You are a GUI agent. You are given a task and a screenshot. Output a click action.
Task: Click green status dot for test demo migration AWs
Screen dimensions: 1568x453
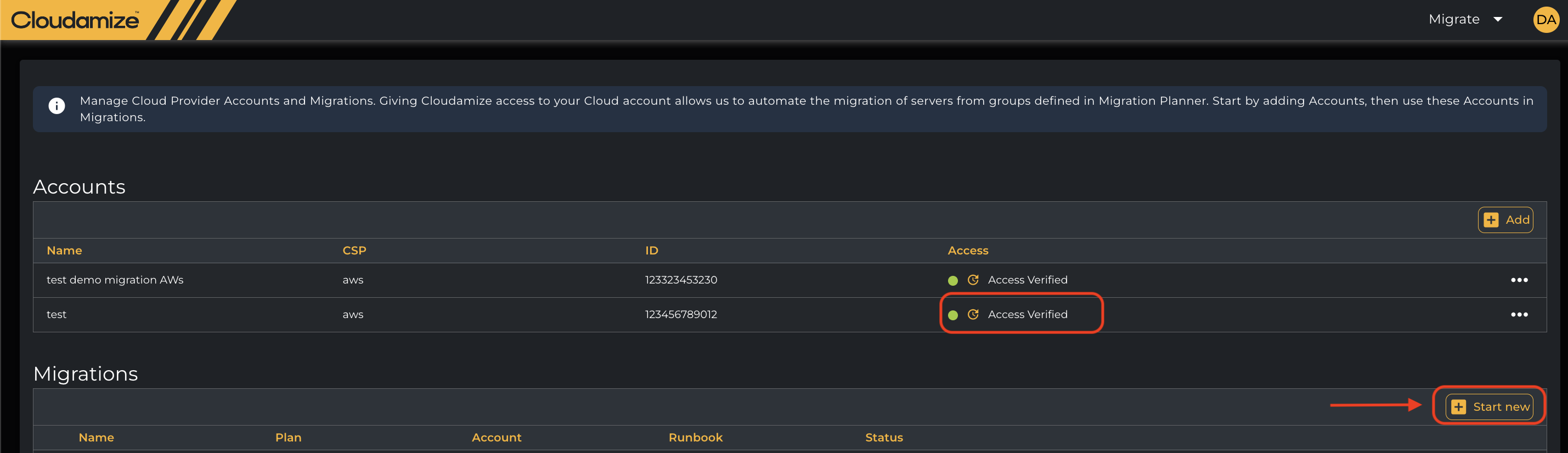coord(952,280)
